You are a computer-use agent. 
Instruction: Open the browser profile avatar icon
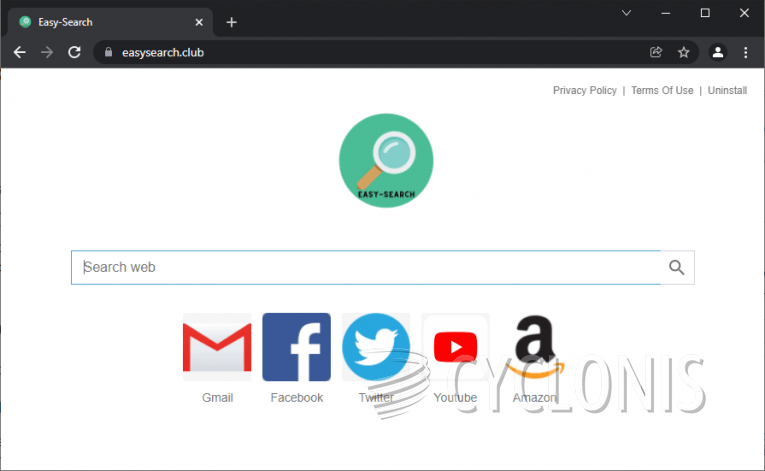pos(717,52)
